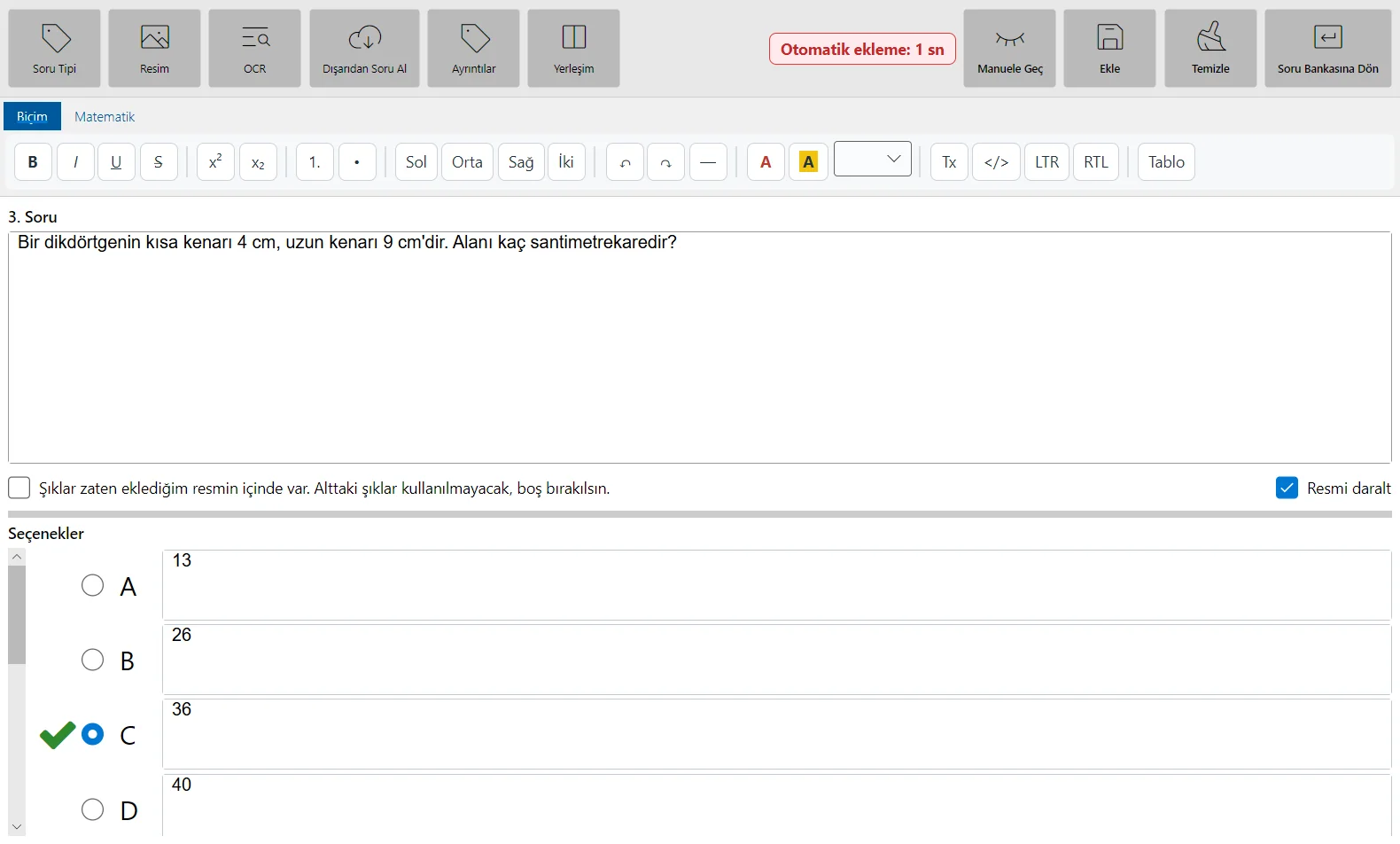Tick the Şıklar zaten resmin içinde checkbox

(19, 488)
